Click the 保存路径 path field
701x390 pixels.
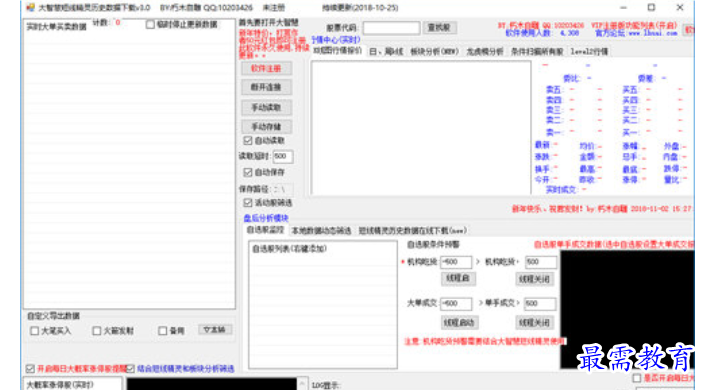click(x=283, y=189)
